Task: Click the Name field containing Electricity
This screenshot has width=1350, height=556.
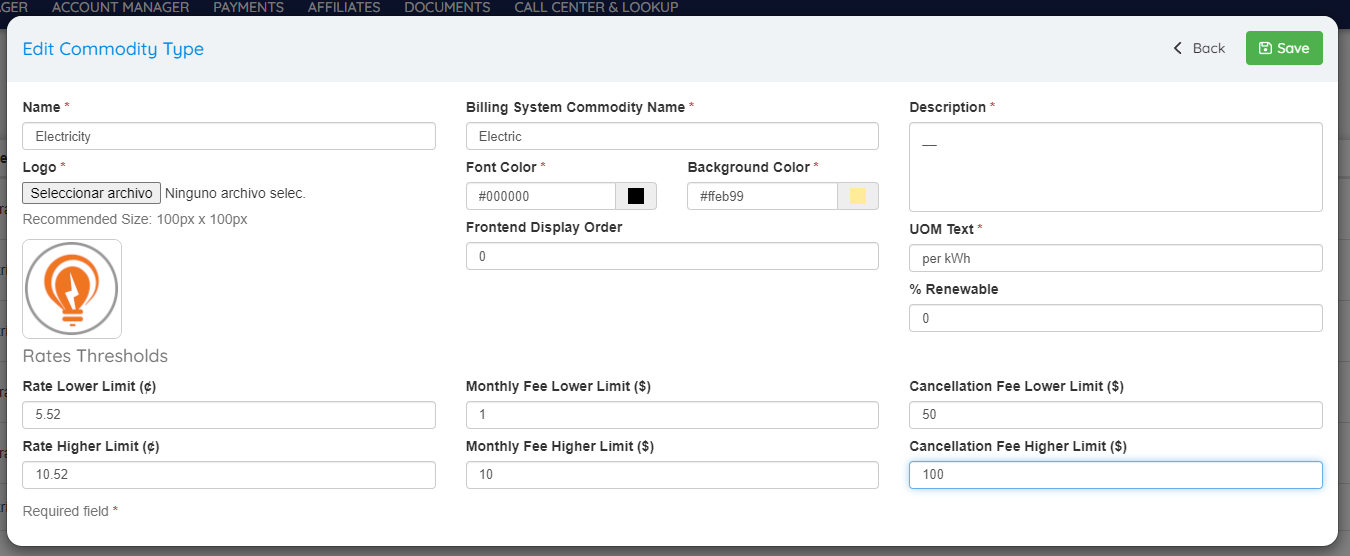Action: 229,136
